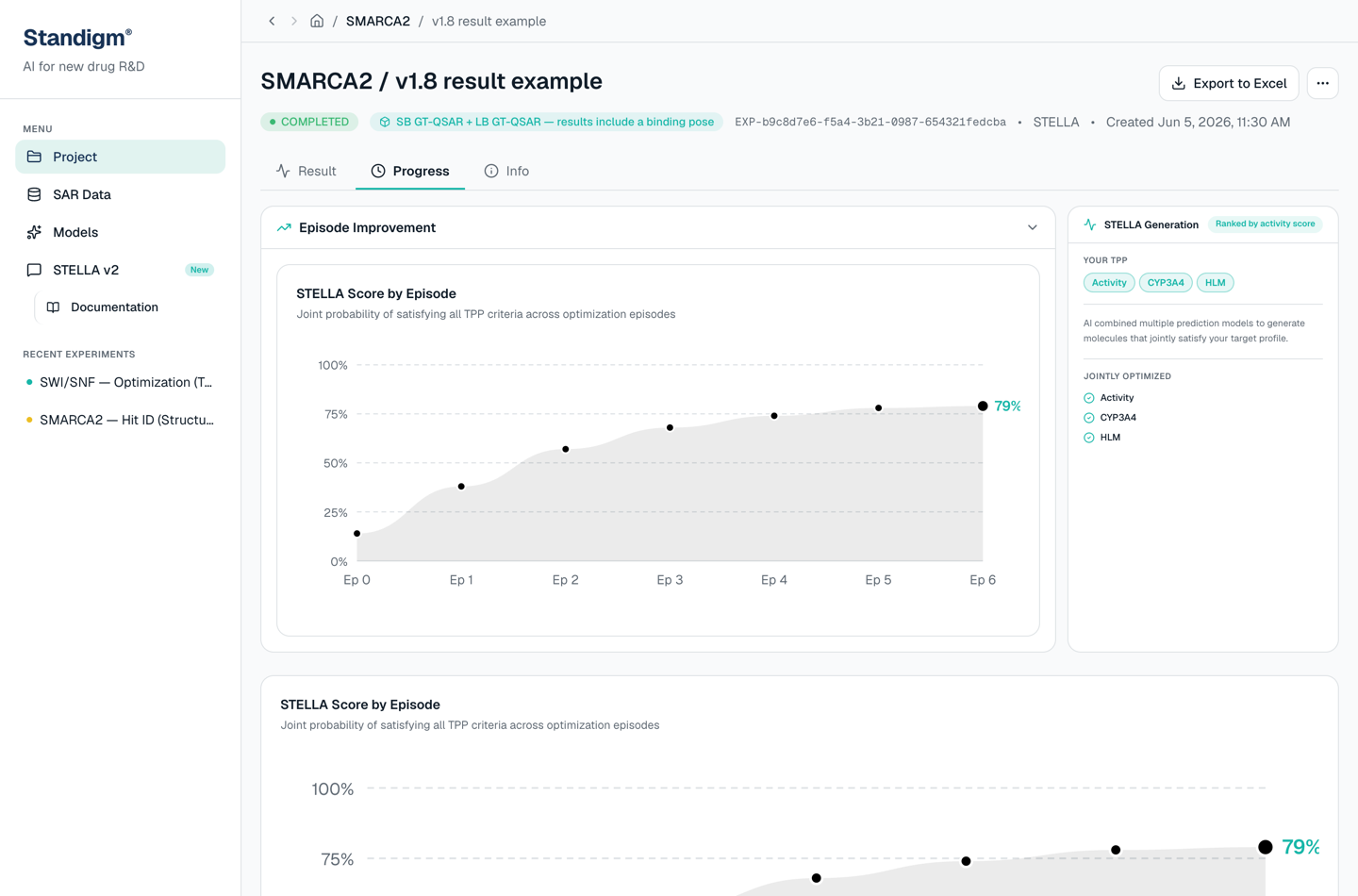Screen dimensions: 1358x896
Task: Click the Ep 0 data point on chart
Action: 357,534
